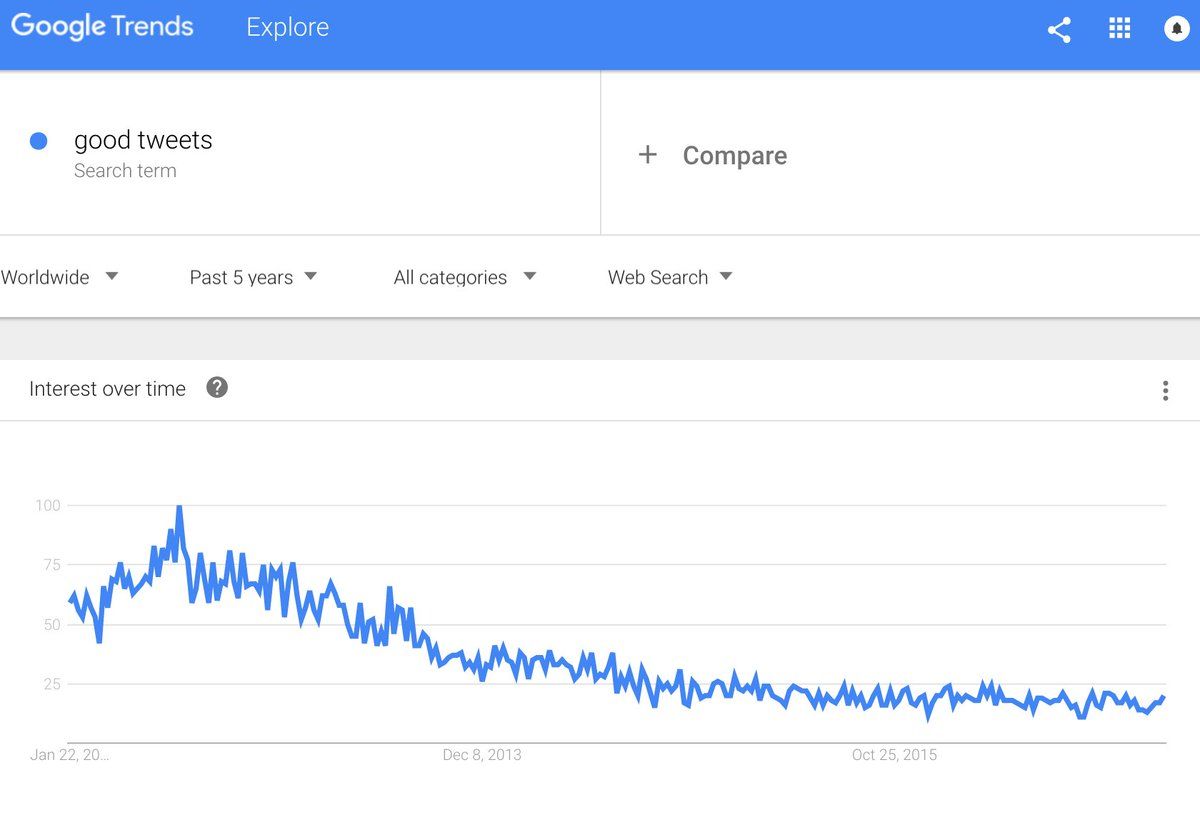
Task: Expand the Worldwide region dropdown
Action: (60, 277)
